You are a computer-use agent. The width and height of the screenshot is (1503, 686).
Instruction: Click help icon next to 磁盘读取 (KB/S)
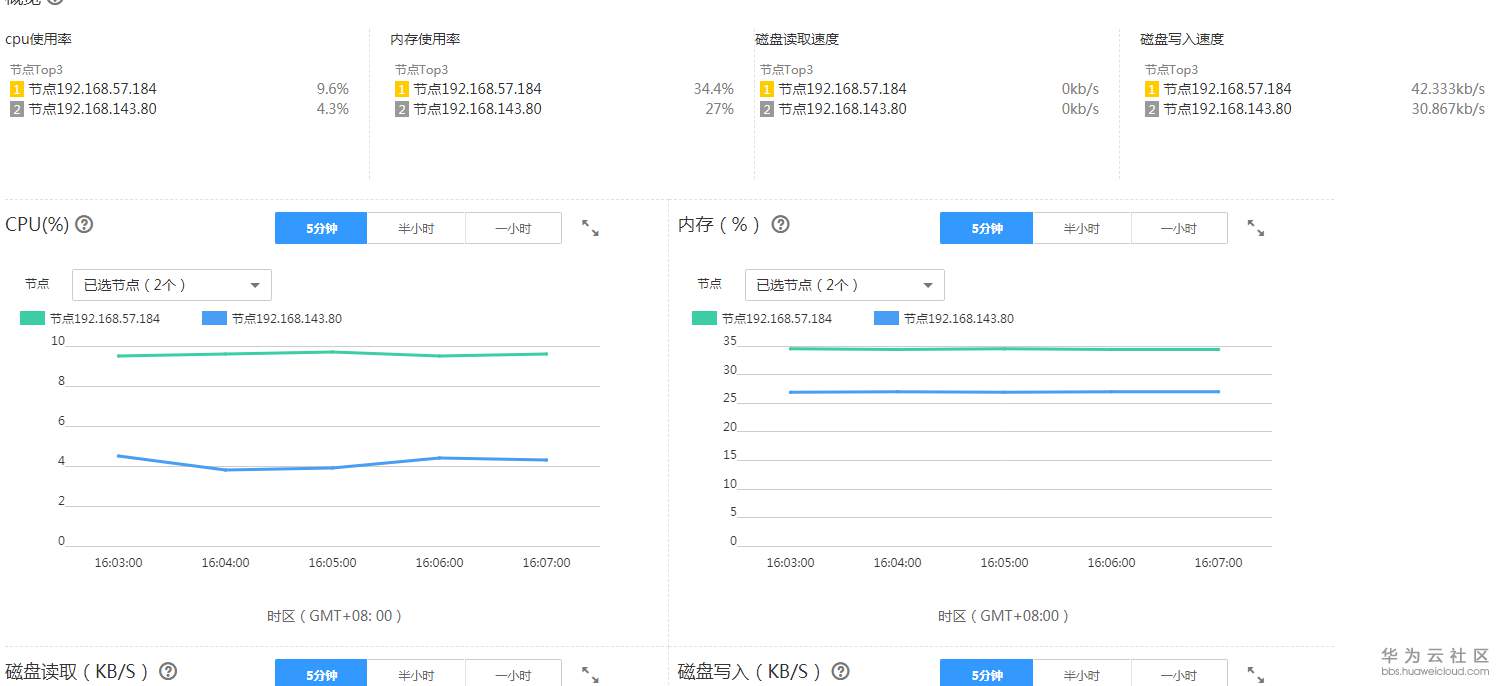[x=168, y=671]
